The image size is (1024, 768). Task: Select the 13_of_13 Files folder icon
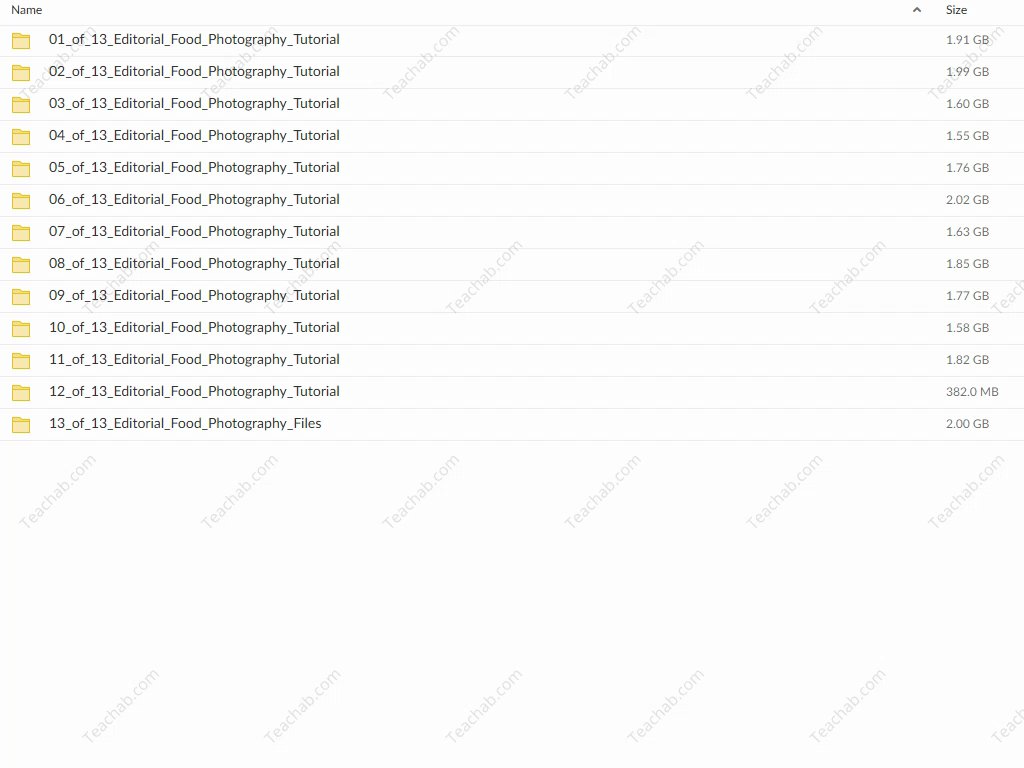click(21, 424)
